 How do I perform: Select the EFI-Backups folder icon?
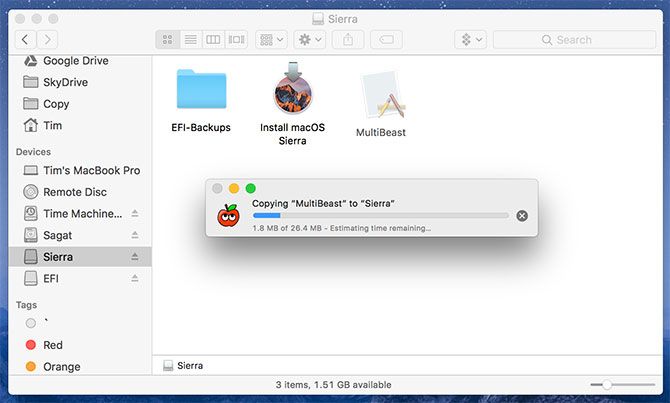tap(201, 89)
